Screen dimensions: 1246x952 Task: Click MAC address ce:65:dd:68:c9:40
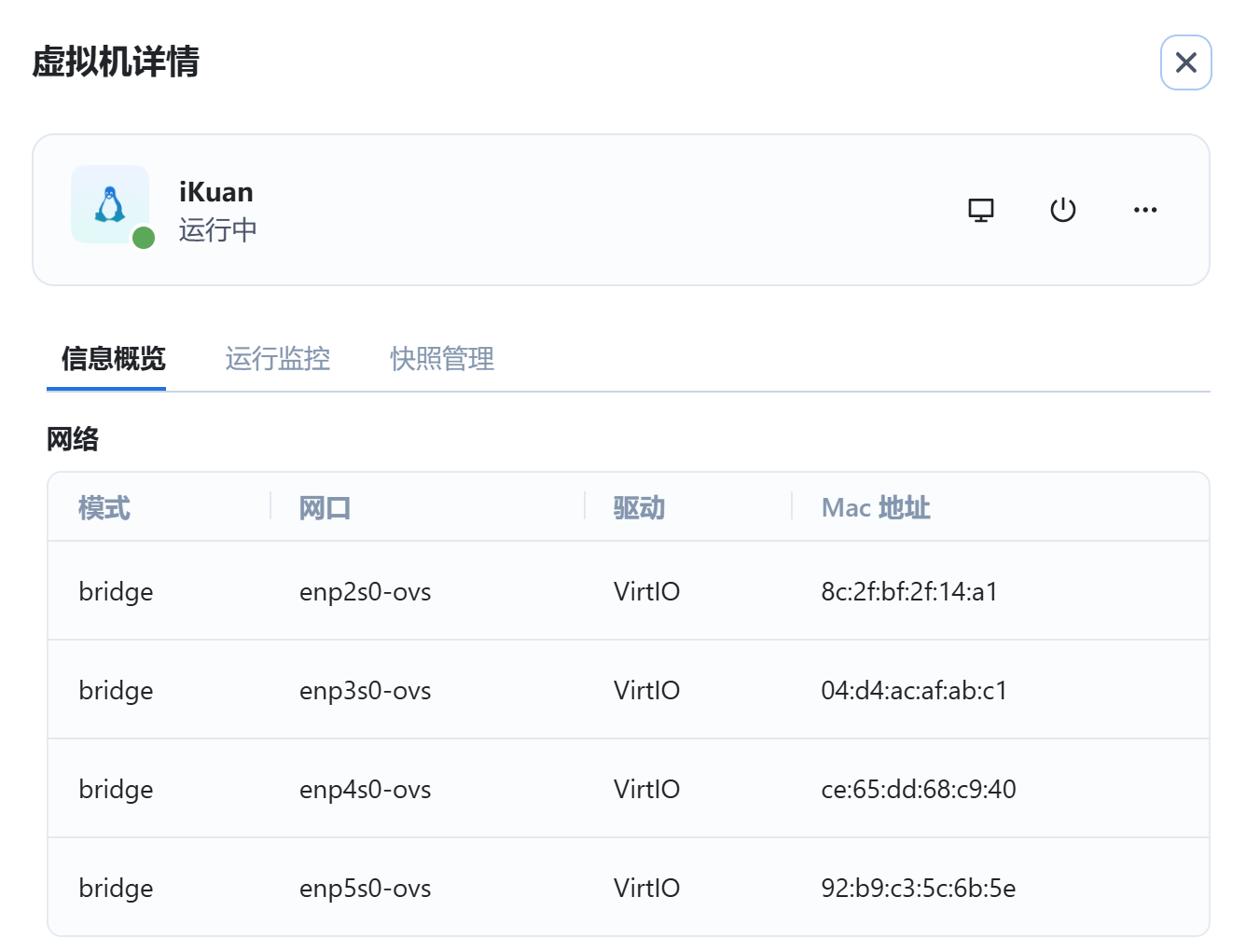point(919,790)
